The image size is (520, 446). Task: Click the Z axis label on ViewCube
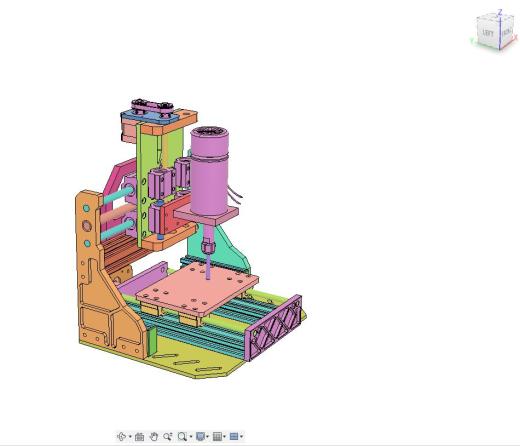(500, 12)
